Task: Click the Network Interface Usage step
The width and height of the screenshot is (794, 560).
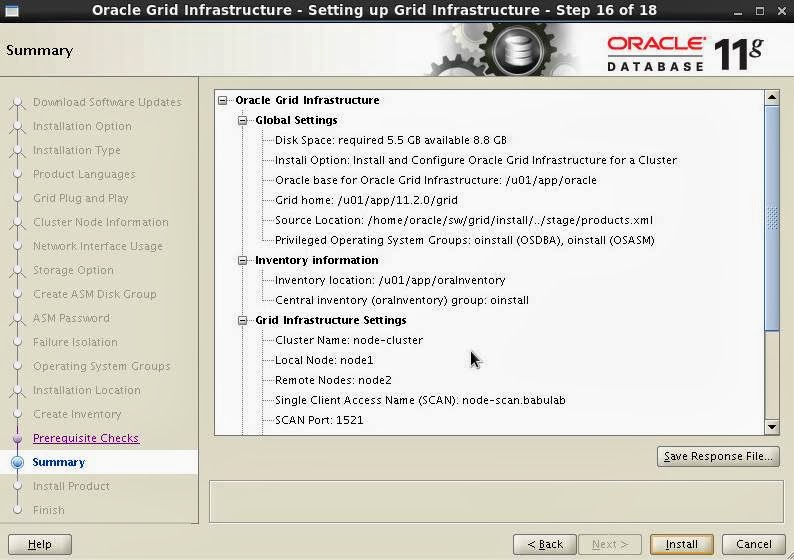Action: (x=98, y=246)
